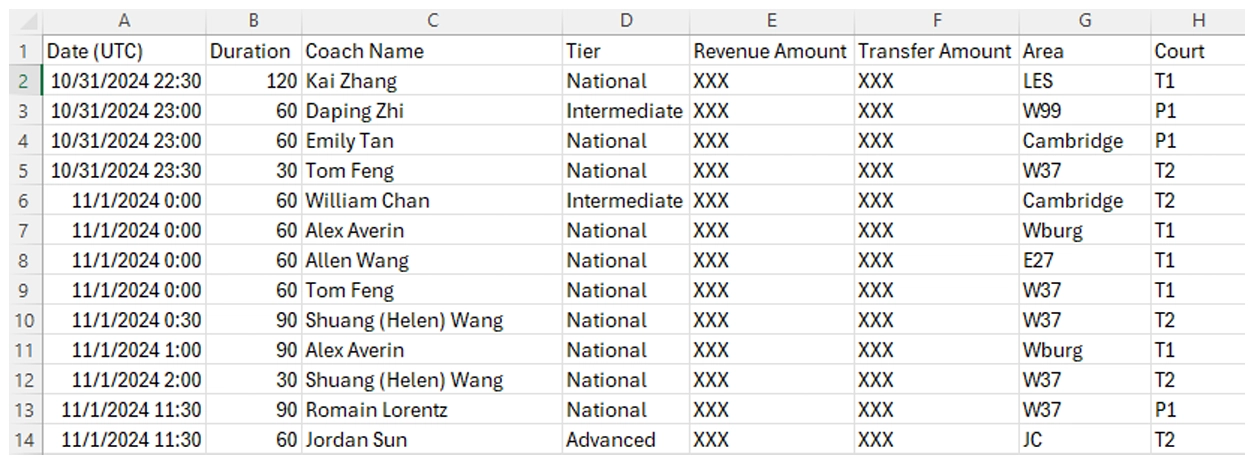Click column E header letter

(771, 20)
